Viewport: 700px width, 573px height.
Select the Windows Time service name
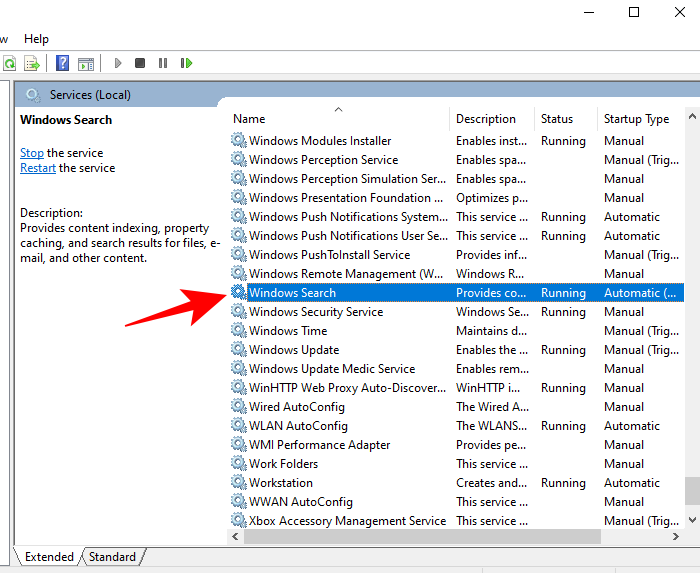coord(288,331)
